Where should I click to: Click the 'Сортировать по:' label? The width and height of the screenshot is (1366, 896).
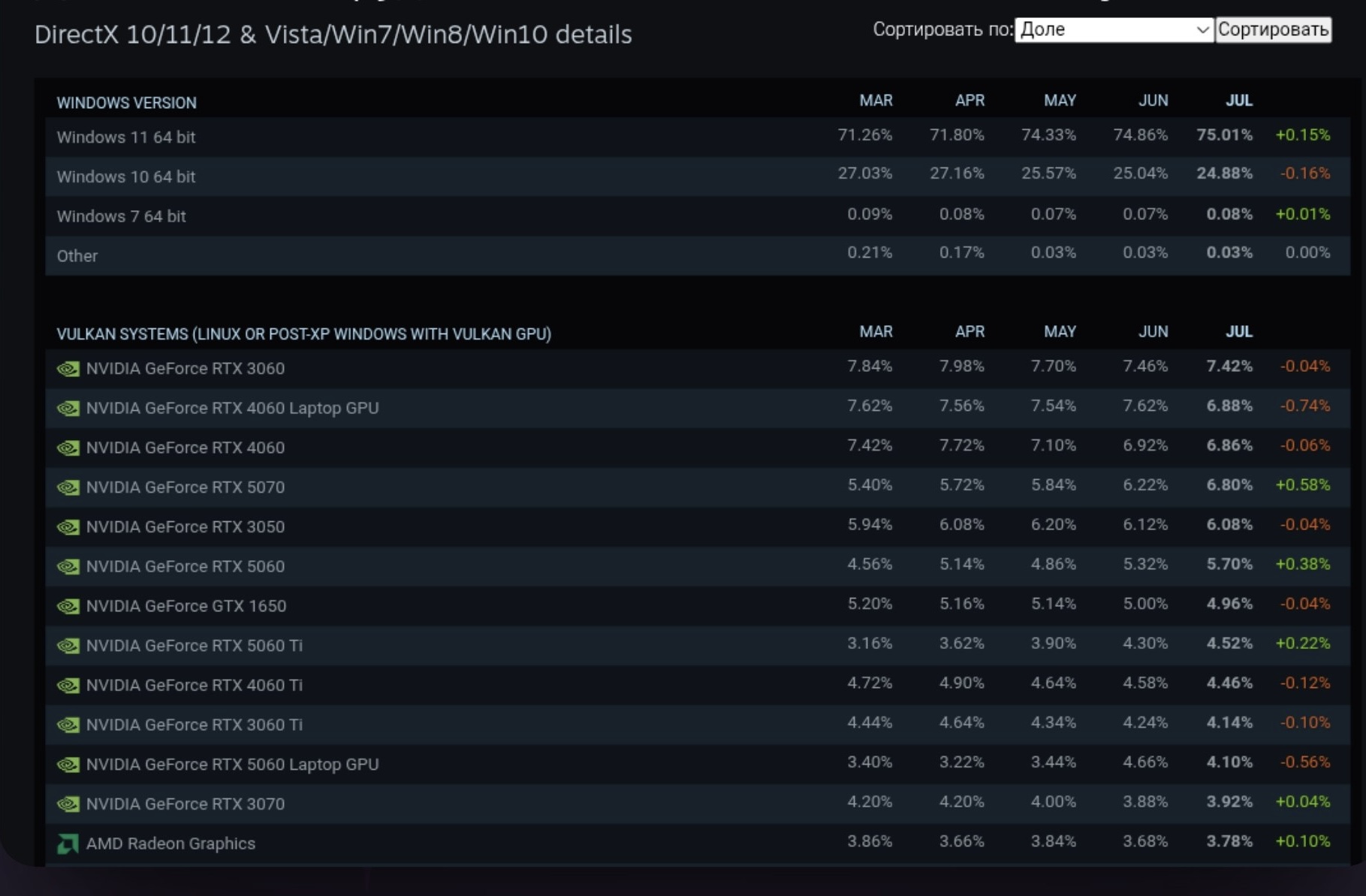coord(943,30)
